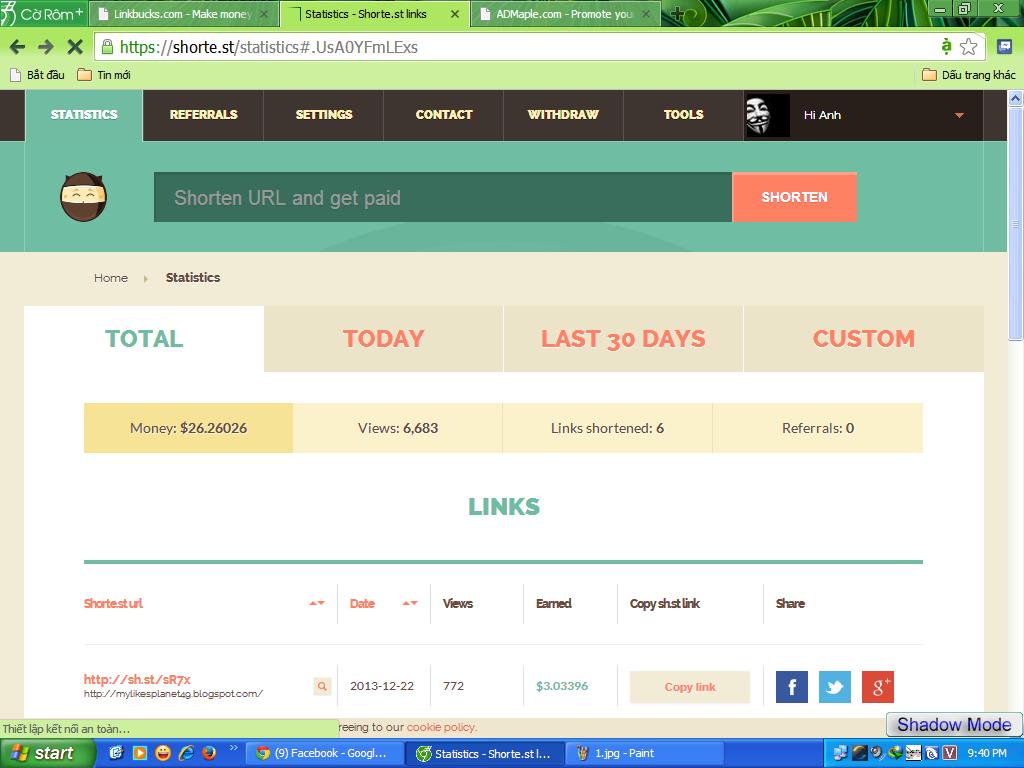This screenshot has height=768, width=1024.
Task: Open the http://sh.st/sR7x link
Action: [x=137, y=679]
